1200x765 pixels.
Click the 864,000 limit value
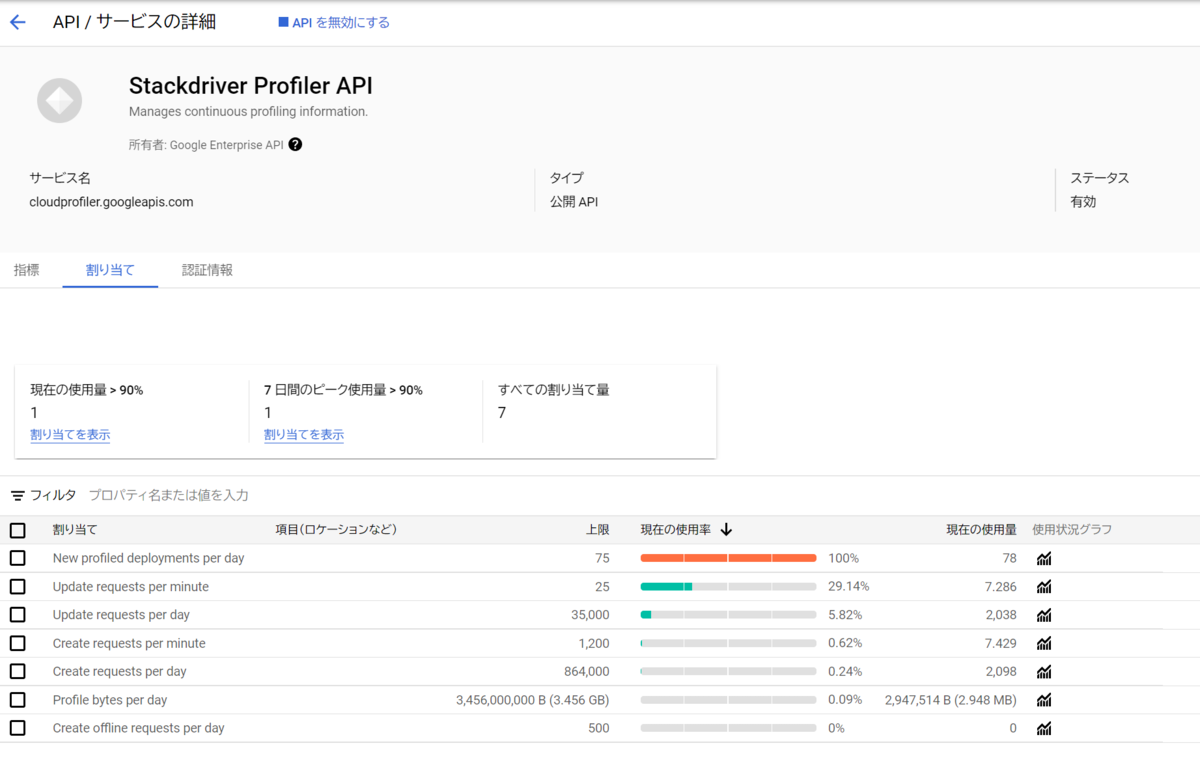[x=586, y=671]
